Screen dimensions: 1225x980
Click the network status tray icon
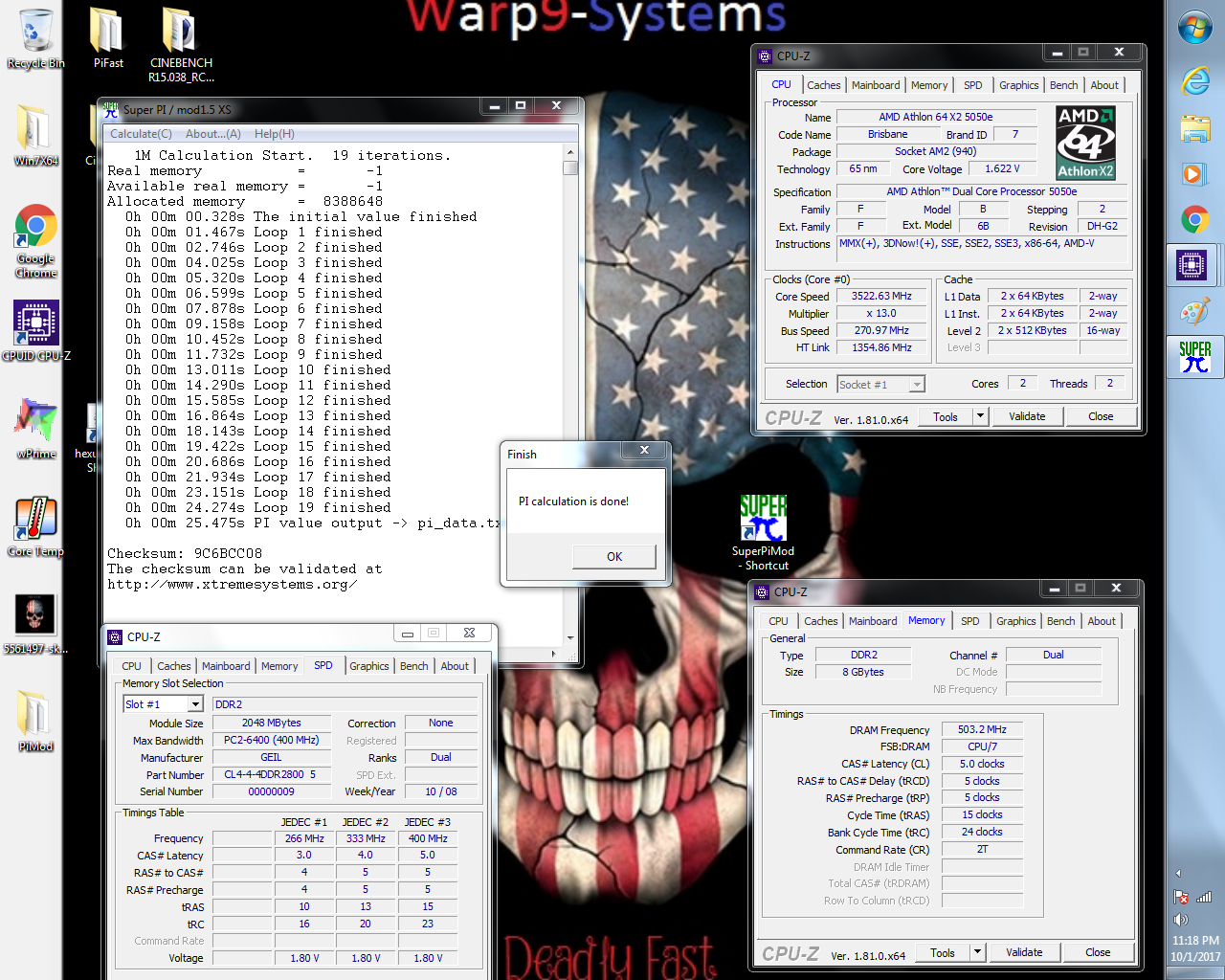(x=1204, y=898)
